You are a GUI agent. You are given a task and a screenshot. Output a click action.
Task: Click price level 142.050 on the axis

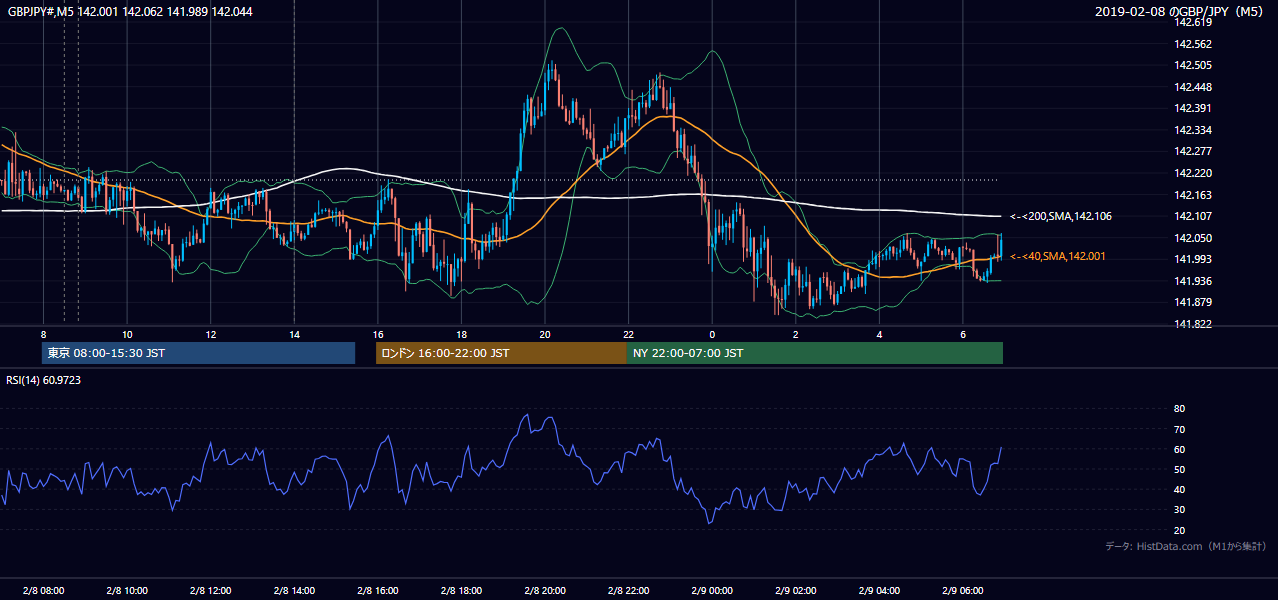point(1193,238)
